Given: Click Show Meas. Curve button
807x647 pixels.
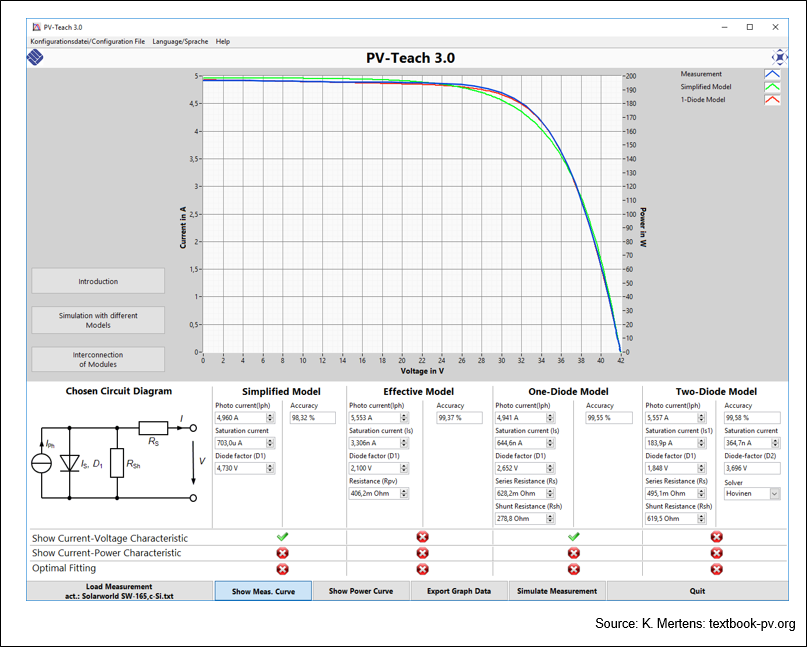Looking at the screenshot, I should (x=263, y=591).
